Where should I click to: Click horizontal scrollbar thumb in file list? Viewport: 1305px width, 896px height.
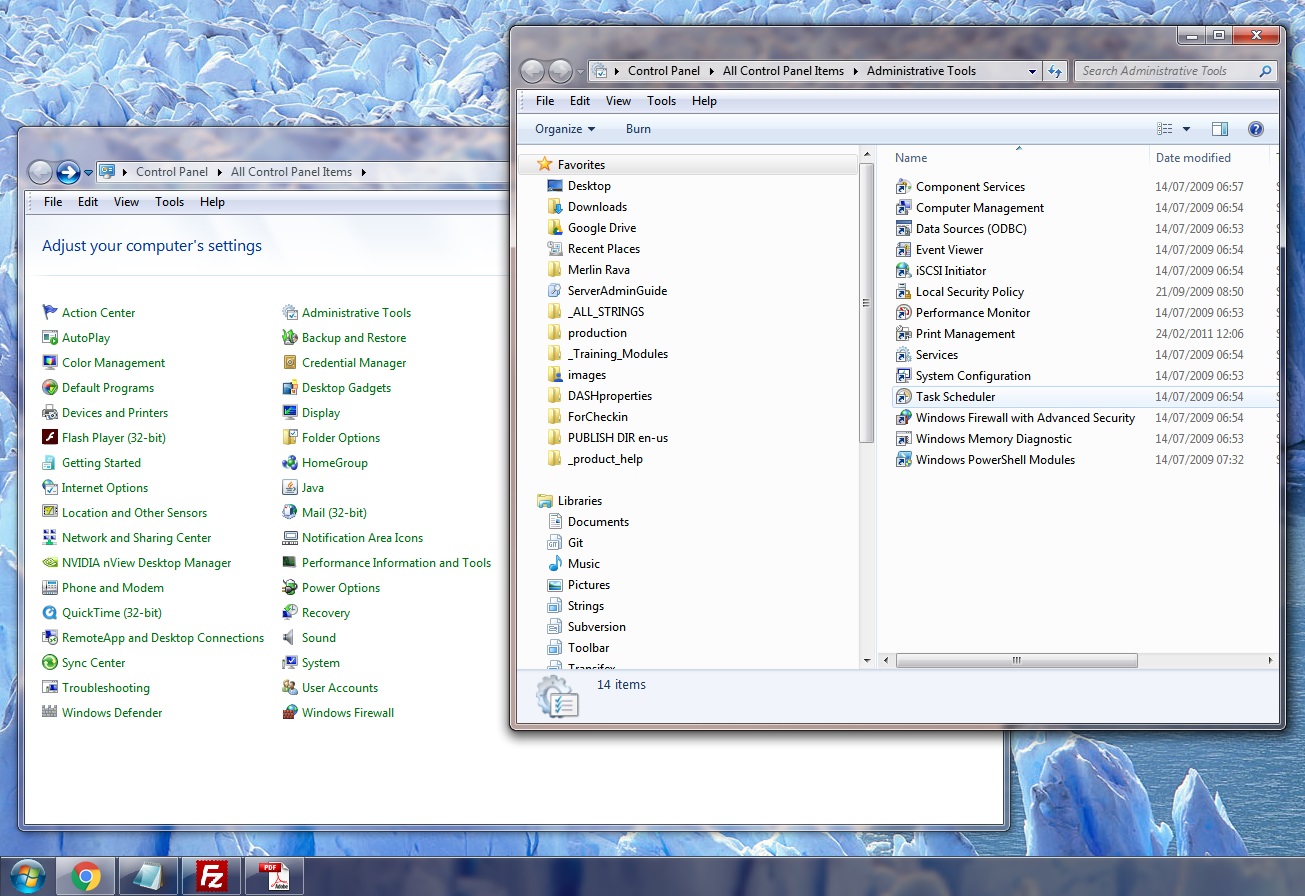1016,661
